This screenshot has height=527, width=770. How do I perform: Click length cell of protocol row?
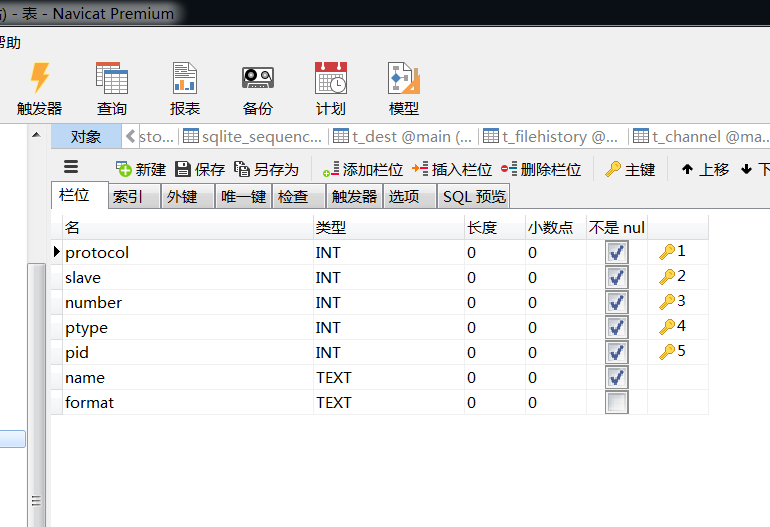click(495, 252)
